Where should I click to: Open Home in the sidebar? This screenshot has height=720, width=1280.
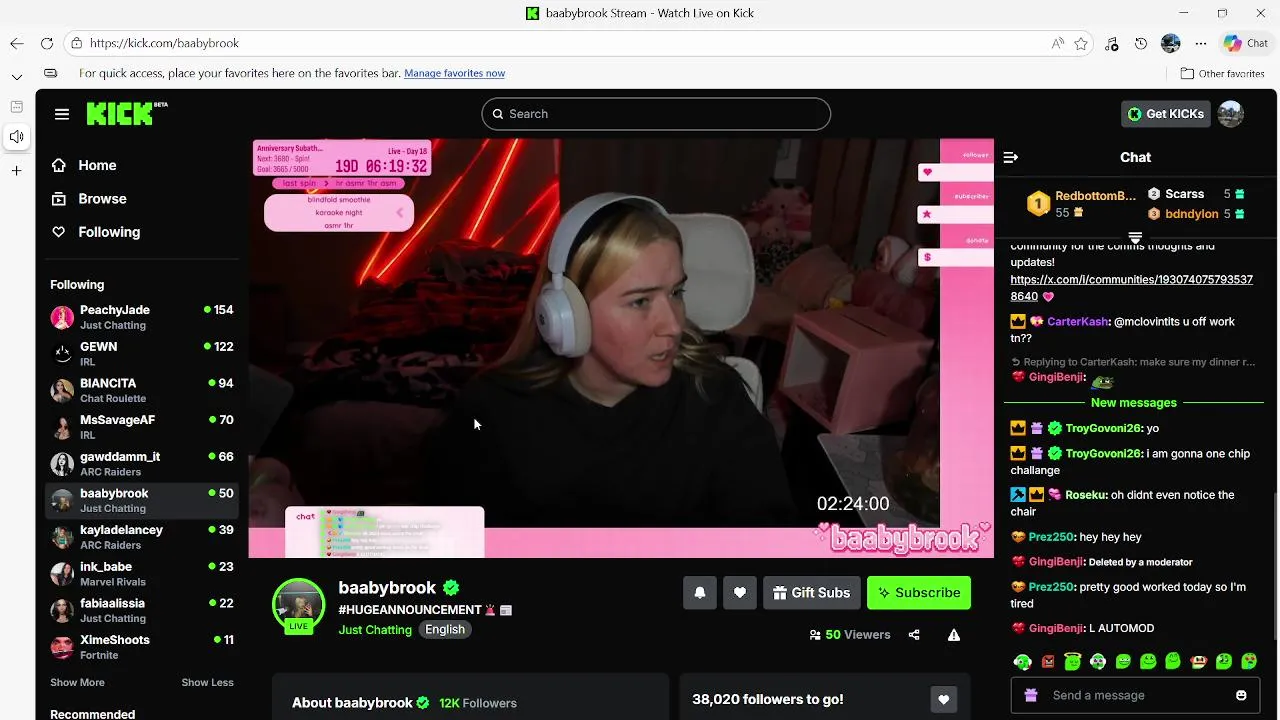(x=97, y=165)
